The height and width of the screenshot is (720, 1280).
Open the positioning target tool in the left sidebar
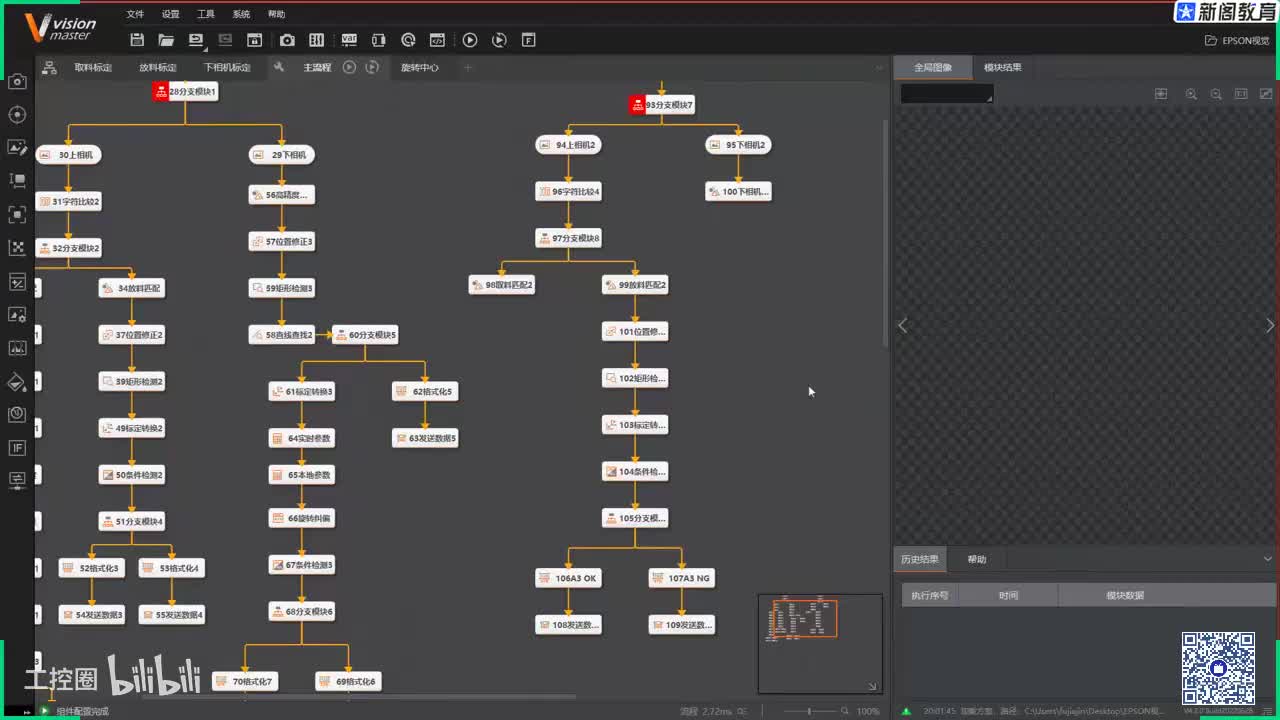pos(17,114)
